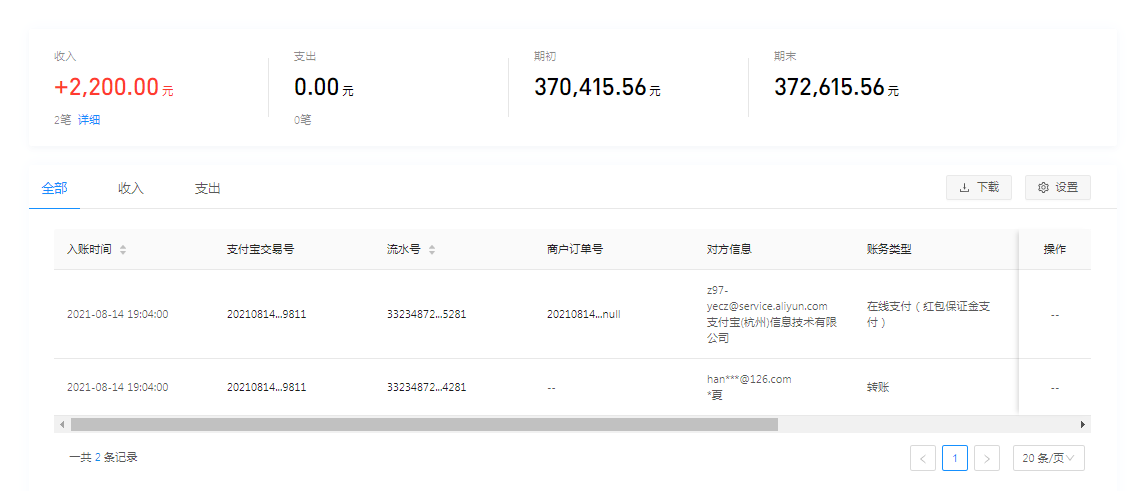The width and height of the screenshot is (1129, 491).
Task: Go to previous page arrow
Action: 923,458
